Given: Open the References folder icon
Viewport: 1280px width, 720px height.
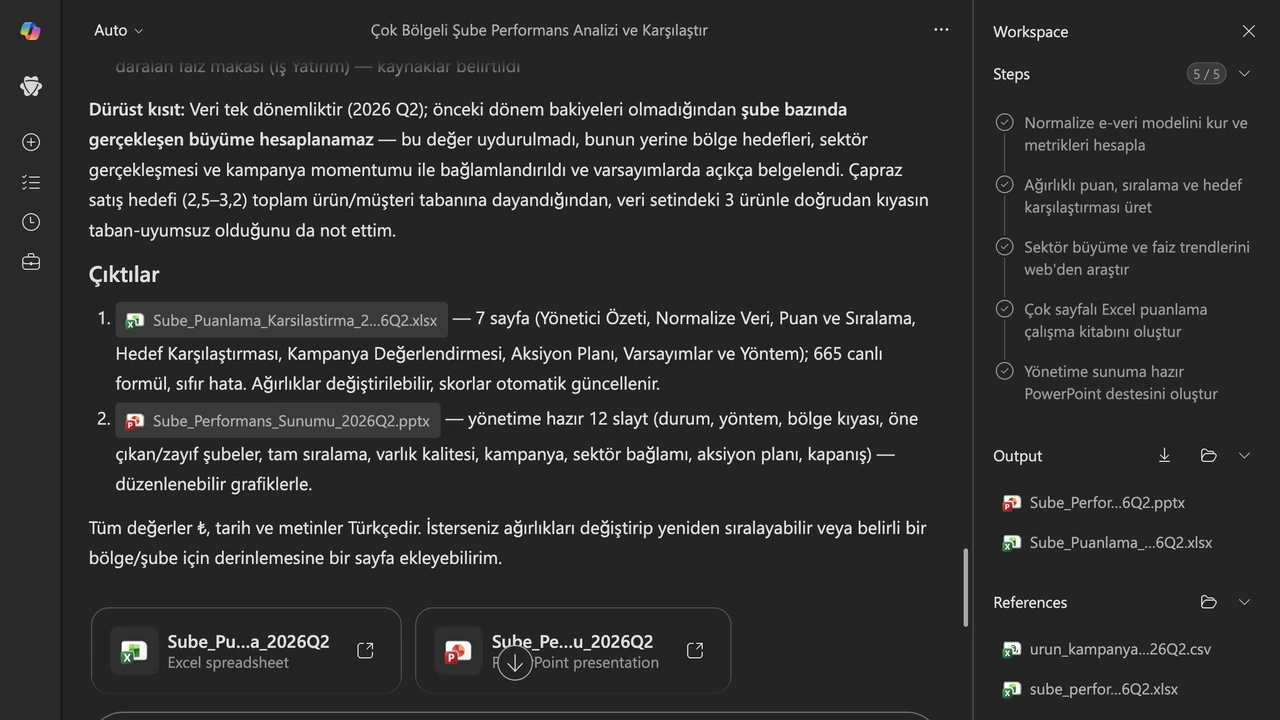Looking at the screenshot, I should pos(1208,602).
